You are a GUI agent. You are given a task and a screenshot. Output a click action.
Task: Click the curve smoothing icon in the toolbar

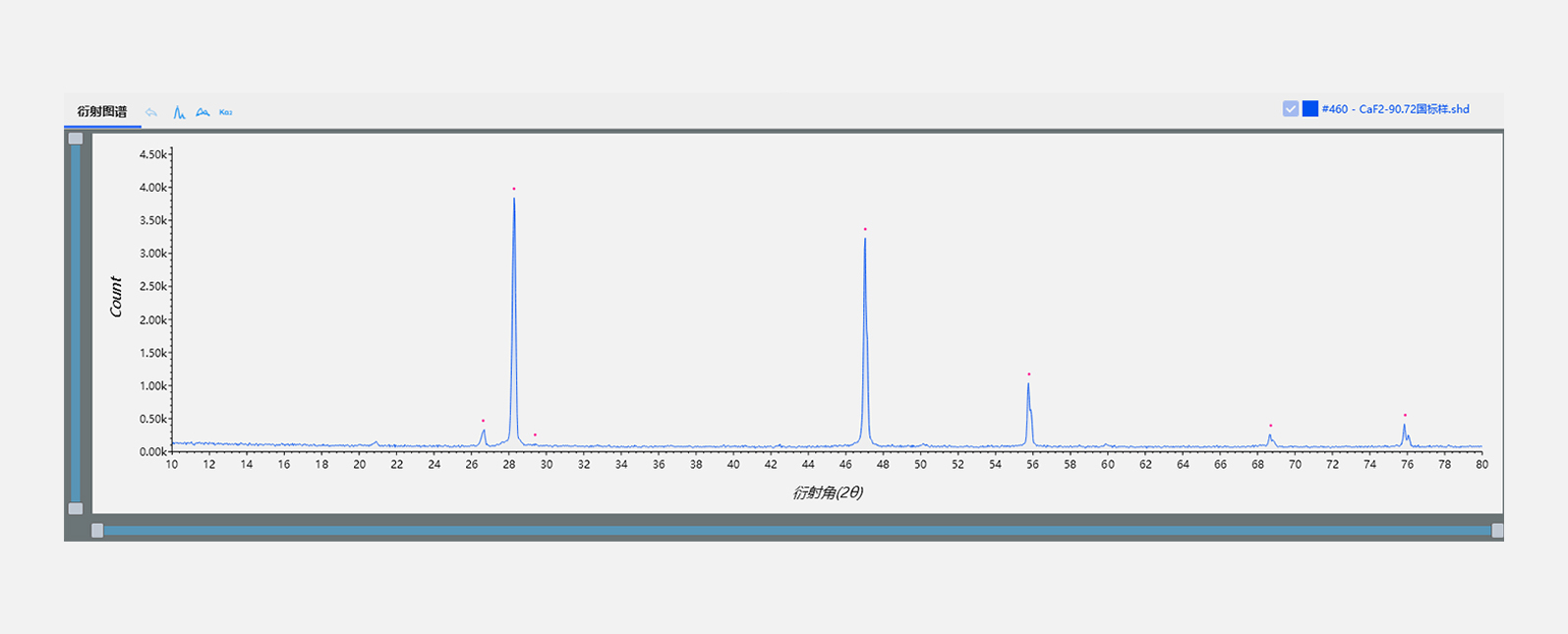point(203,112)
